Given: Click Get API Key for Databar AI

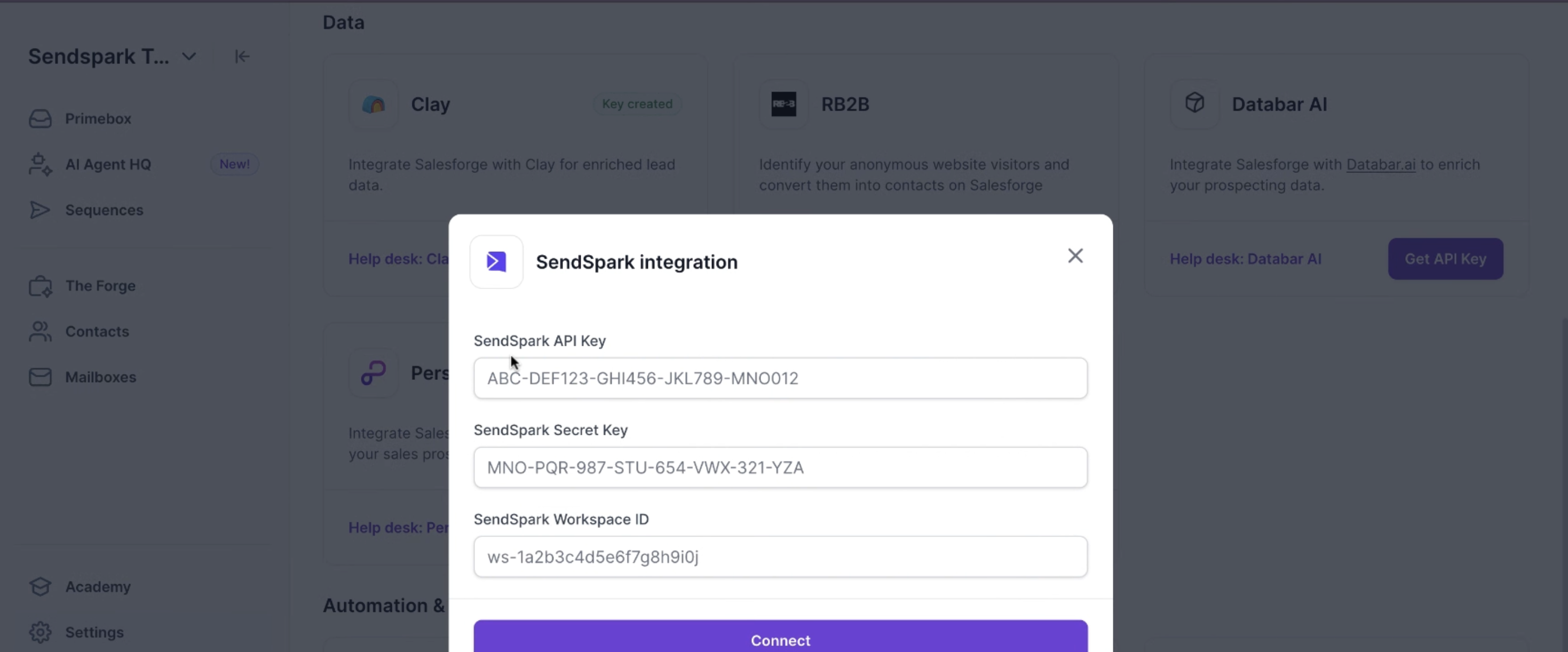Looking at the screenshot, I should 1445,259.
